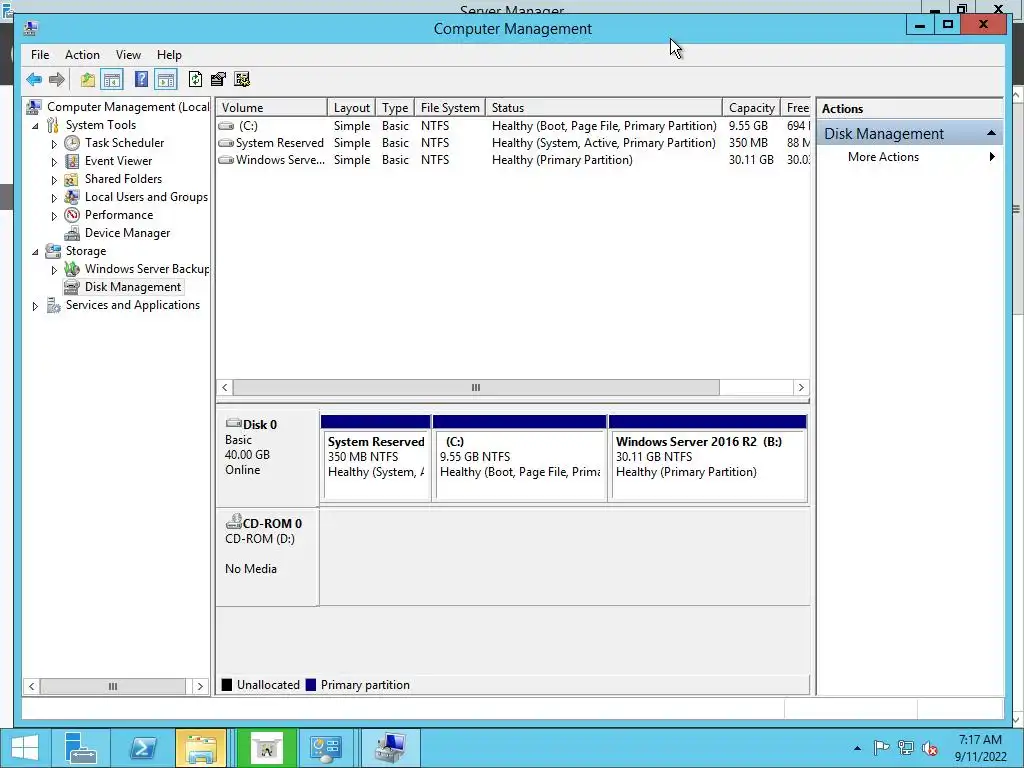Open the Action menu
Image resolution: width=1024 pixels, height=768 pixels.
(x=82, y=55)
